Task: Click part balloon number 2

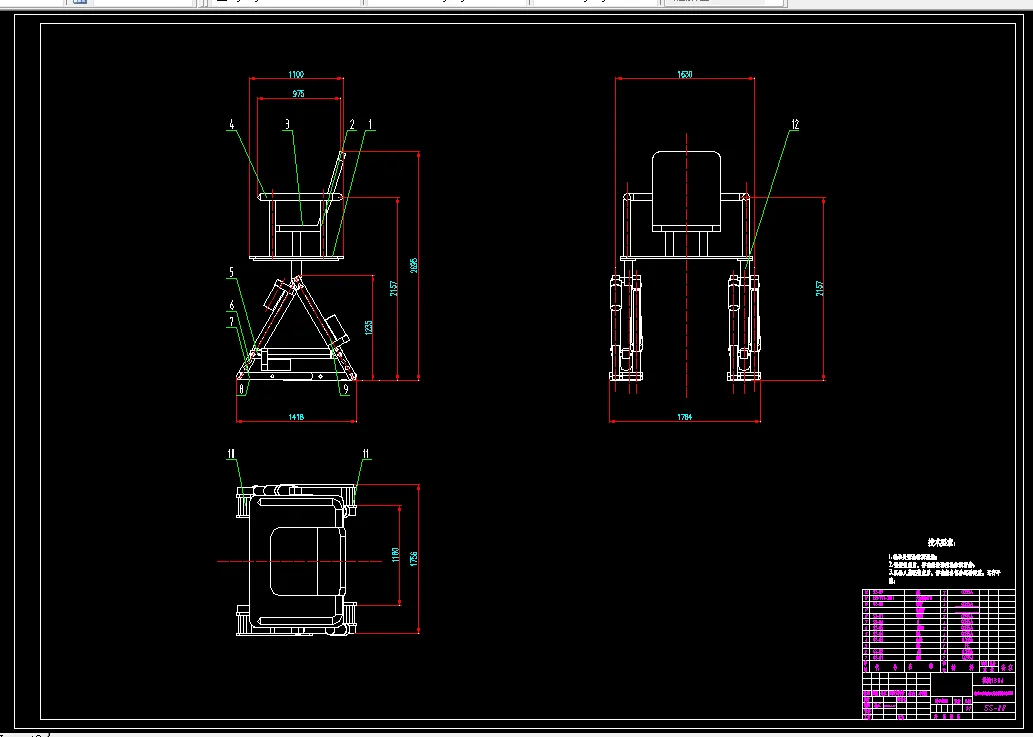Action: point(352,124)
